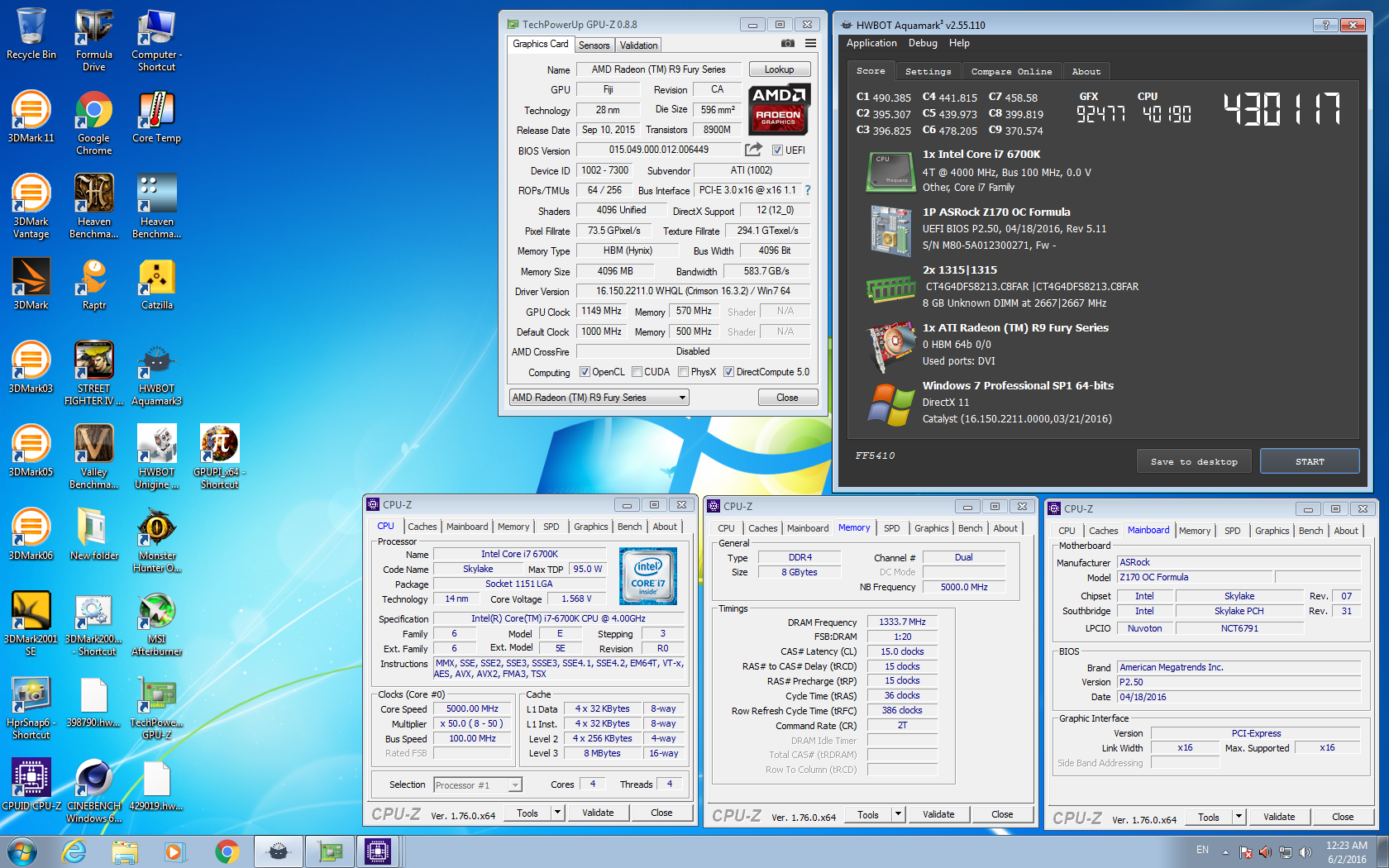The height and width of the screenshot is (868, 1389).
Task: Switch to the Sensors tab in GPU-Z
Action: pyautogui.click(x=594, y=45)
